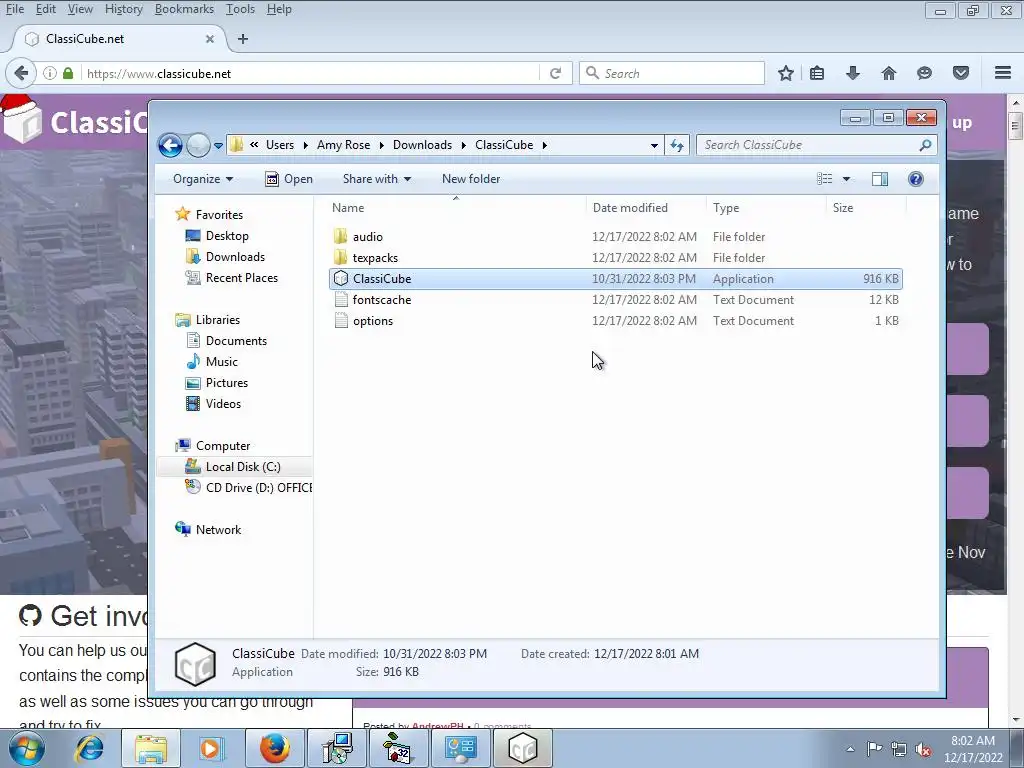The image size is (1024, 768).
Task: Select the texpacks folder
Action: tap(615, 257)
